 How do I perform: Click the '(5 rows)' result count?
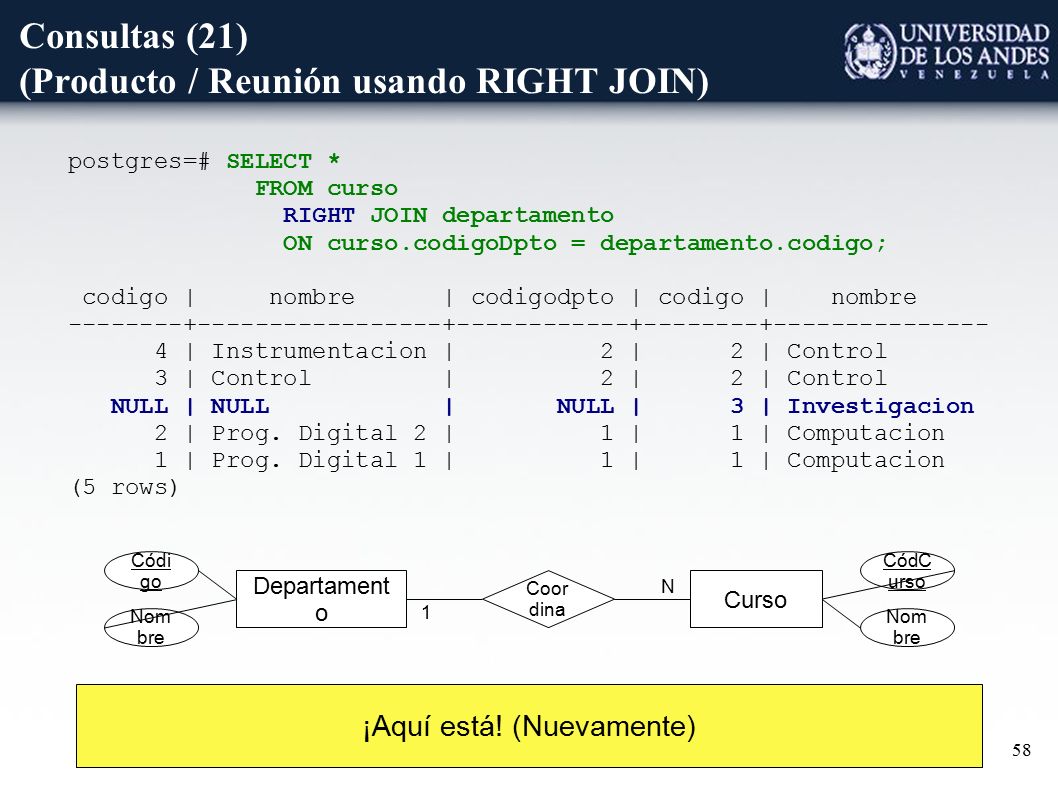[125, 487]
